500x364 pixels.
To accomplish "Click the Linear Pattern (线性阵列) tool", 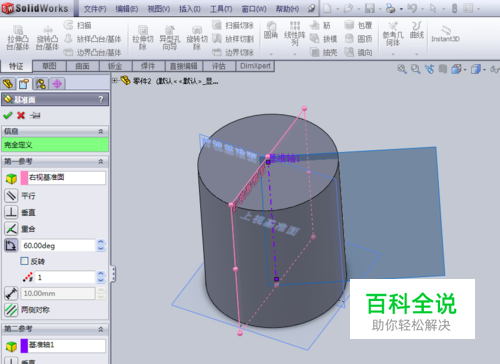I will point(295,33).
